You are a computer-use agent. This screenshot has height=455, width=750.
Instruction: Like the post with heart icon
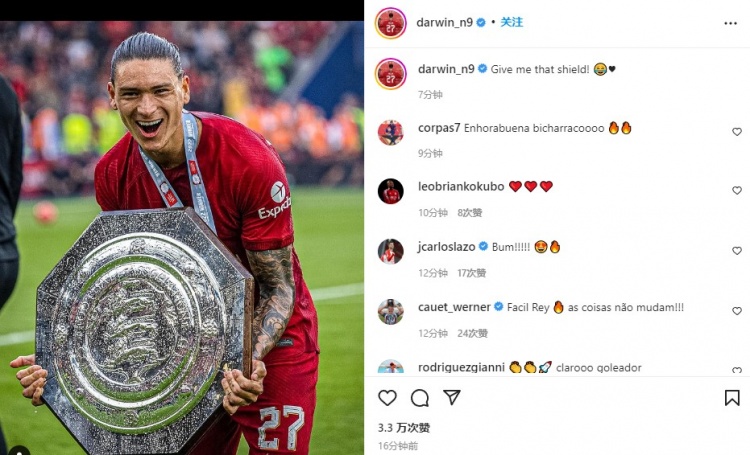pyautogui.click(x=387, y=398)
